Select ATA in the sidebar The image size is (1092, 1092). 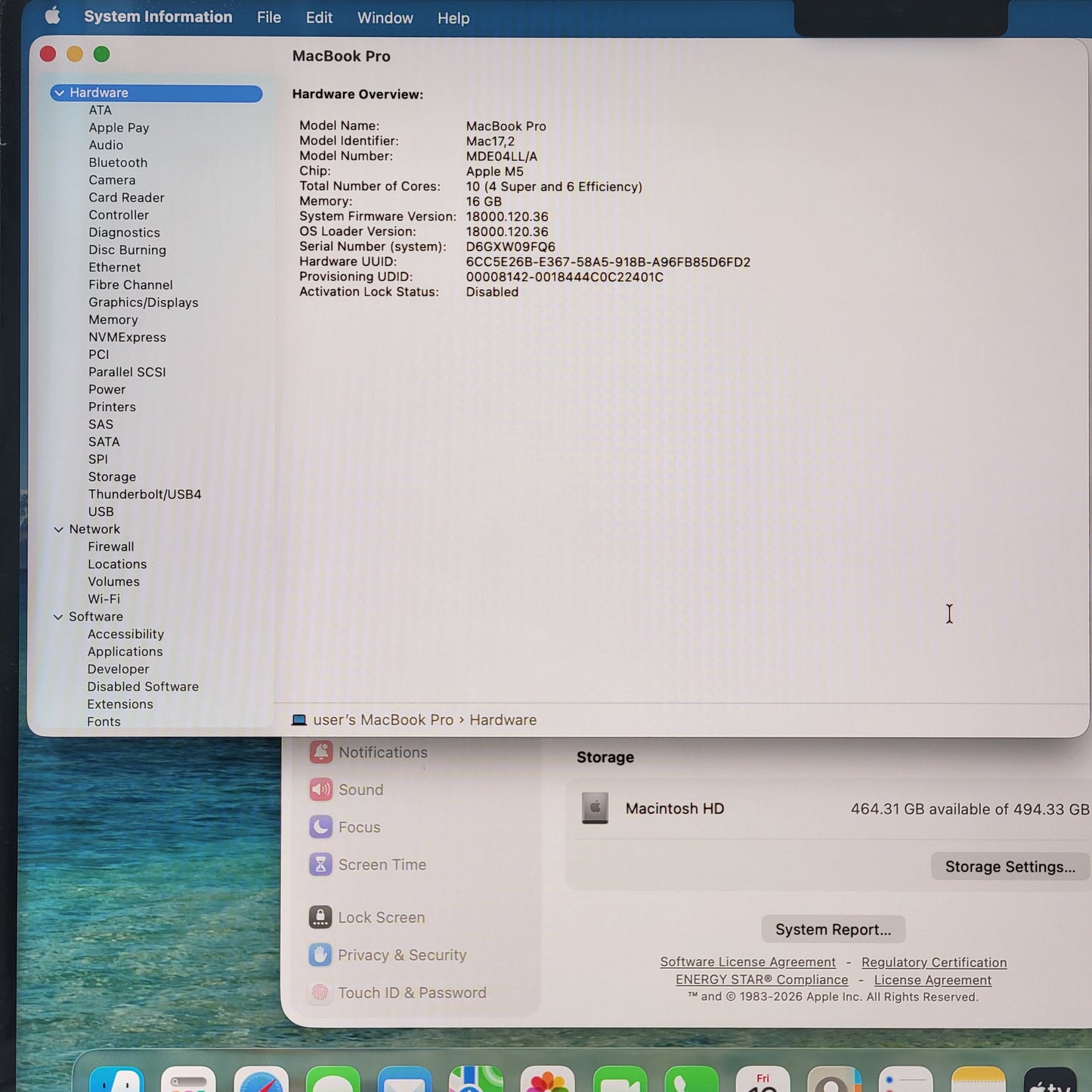pos(100,110)
